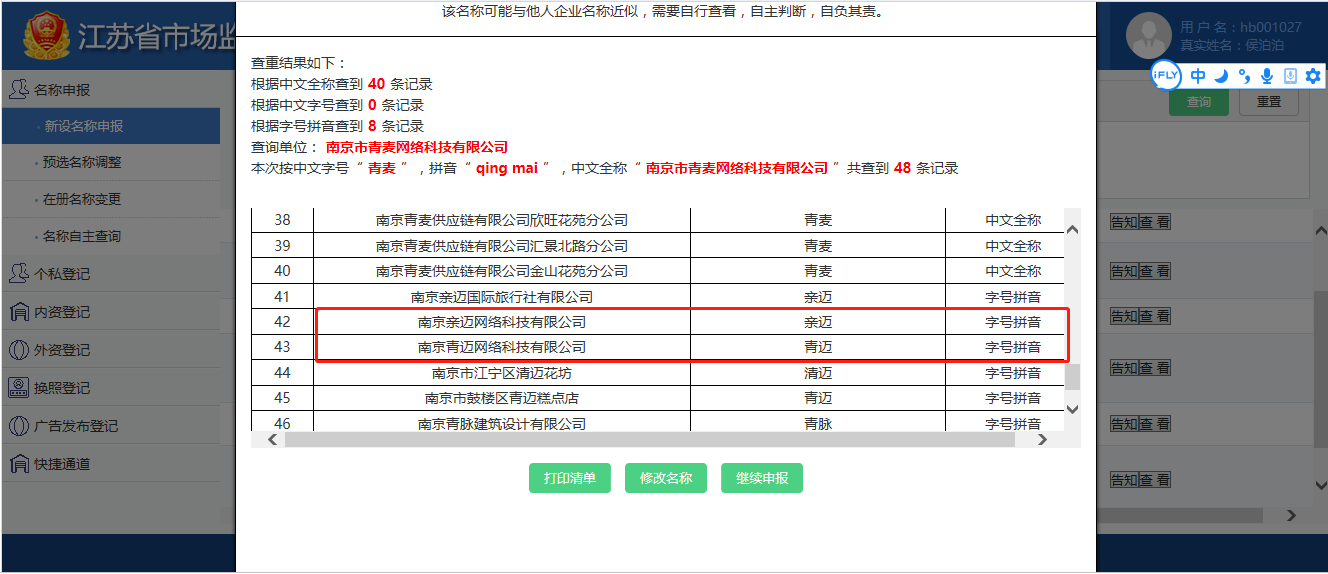Open 预选名称调整 in sidebar

pos(110,162)
